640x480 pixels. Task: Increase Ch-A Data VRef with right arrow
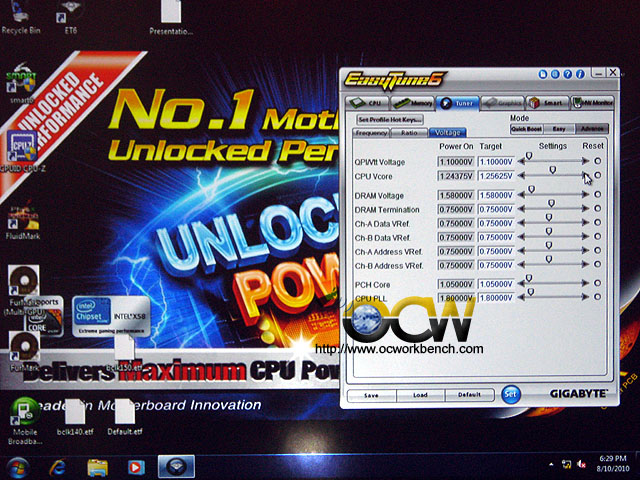point(586,223)
